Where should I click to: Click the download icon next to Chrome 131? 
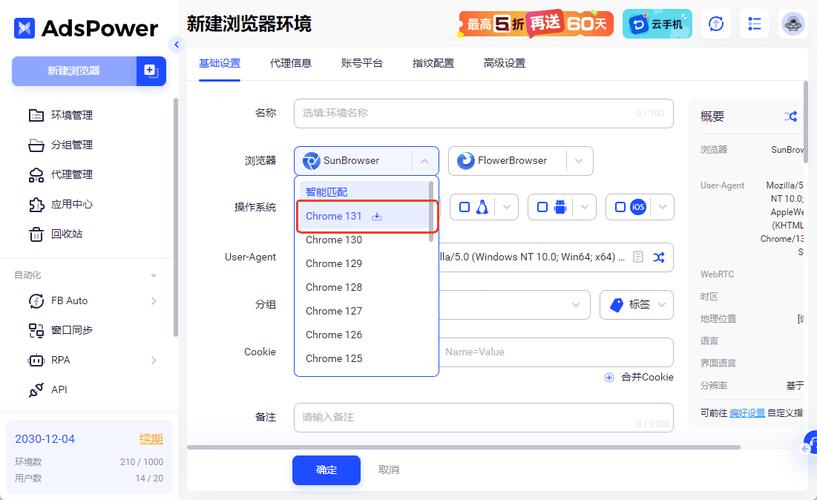(377, 216)
